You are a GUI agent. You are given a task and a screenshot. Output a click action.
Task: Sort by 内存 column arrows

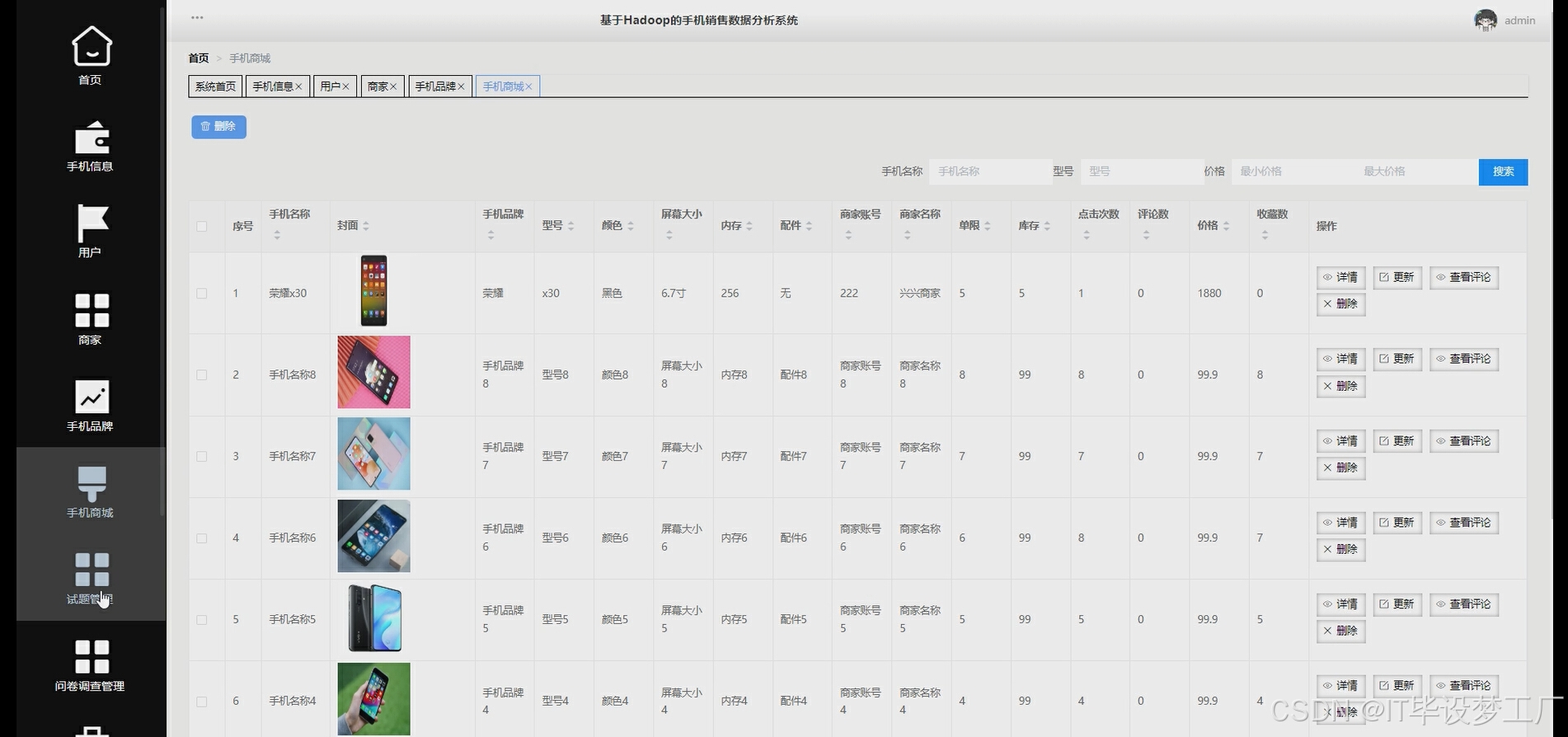[749, 226]
